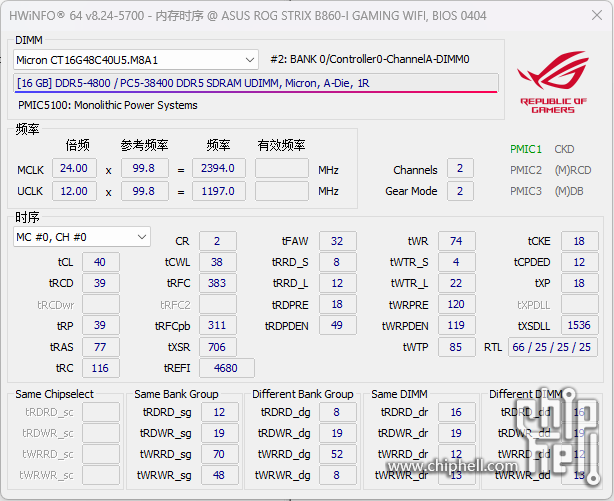Image resolution: width=614 pixels, height=501 pixels.
Task: Click the Channels value box
Action: click(x=460, y=168)
